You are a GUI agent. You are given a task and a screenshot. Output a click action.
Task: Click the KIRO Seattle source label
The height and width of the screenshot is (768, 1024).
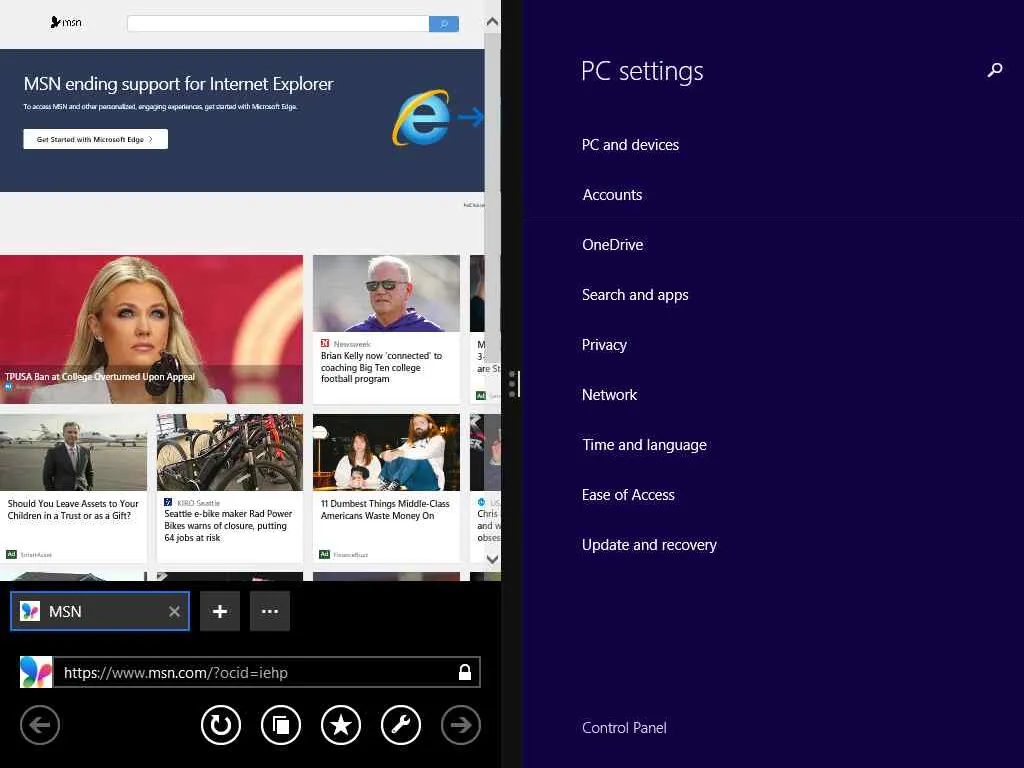click(x=199, y=503)
